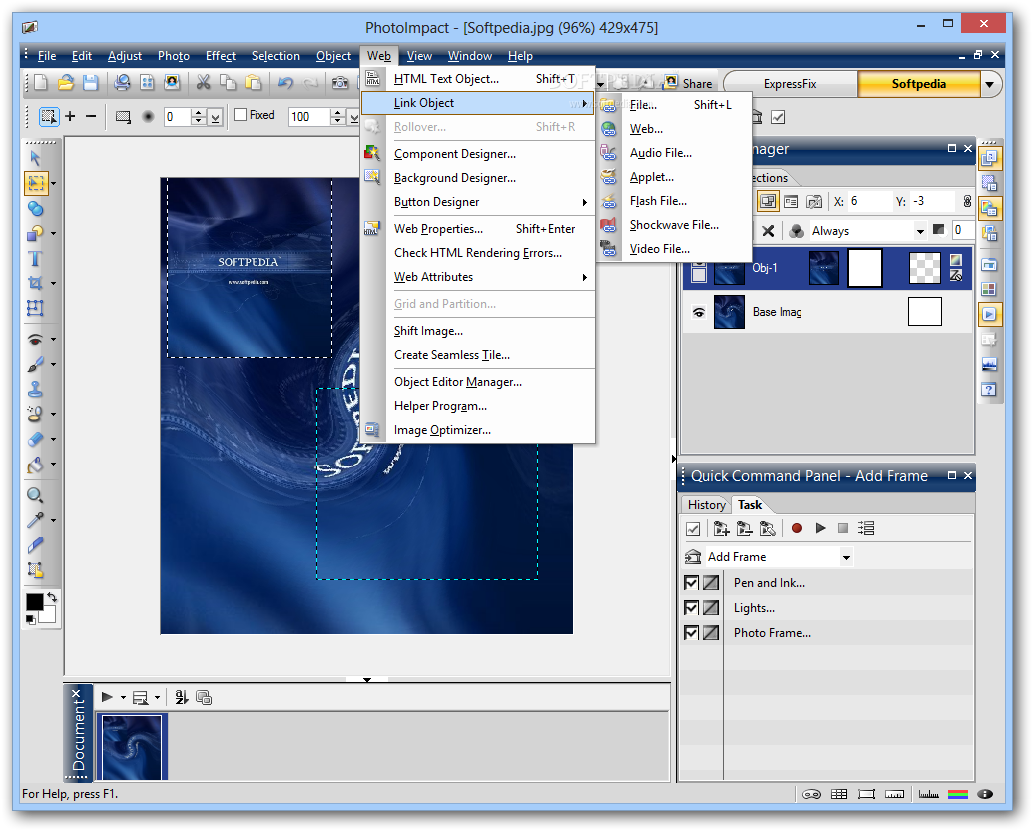1033x831 pixels.
Task: Select the Clone stamp tool
Action: pyautogui.click(x=36, y=389)
